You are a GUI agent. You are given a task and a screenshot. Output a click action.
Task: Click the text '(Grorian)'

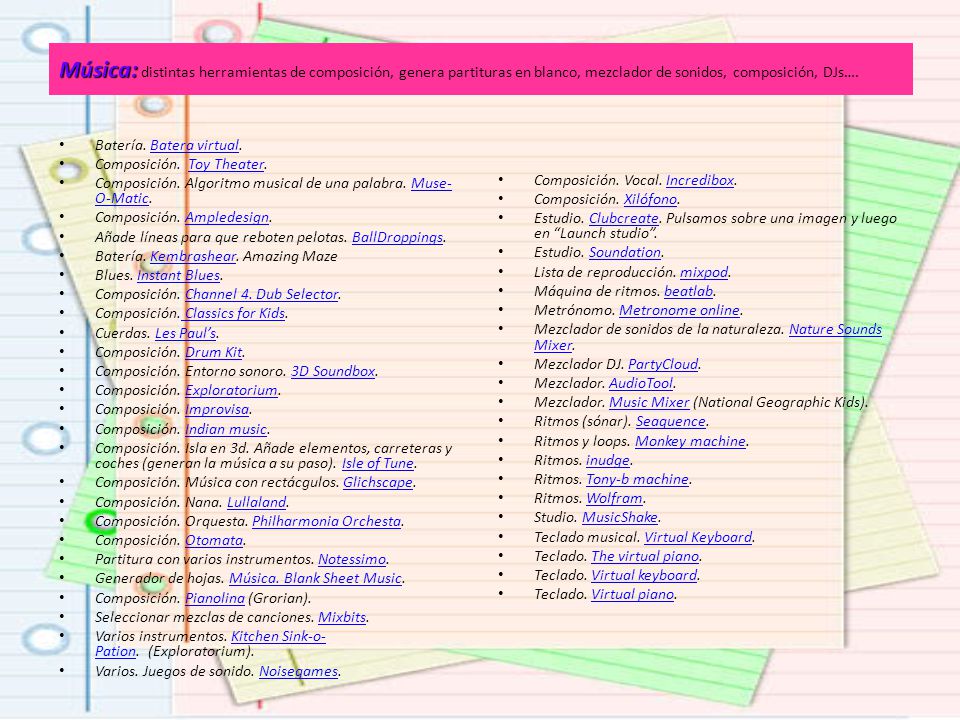[279, 598]
